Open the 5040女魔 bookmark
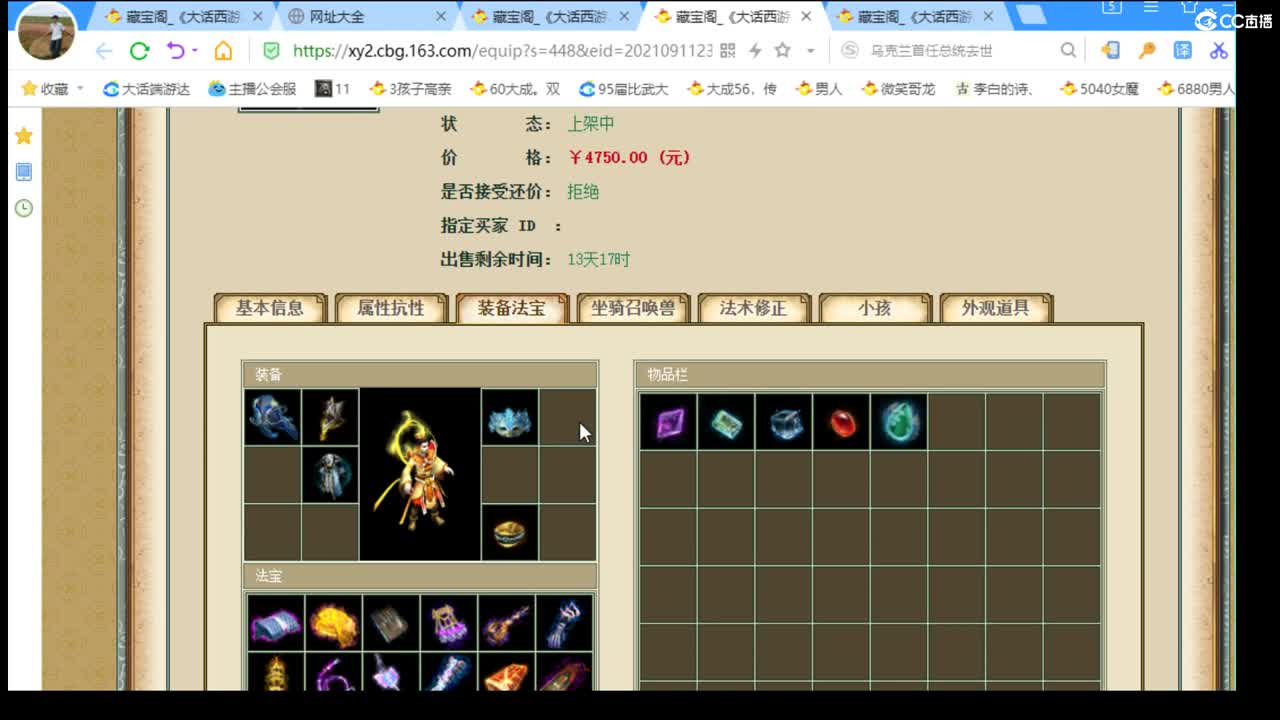Image resolution: width=1280 pixels, height=720 pixels. (1098, 89)
